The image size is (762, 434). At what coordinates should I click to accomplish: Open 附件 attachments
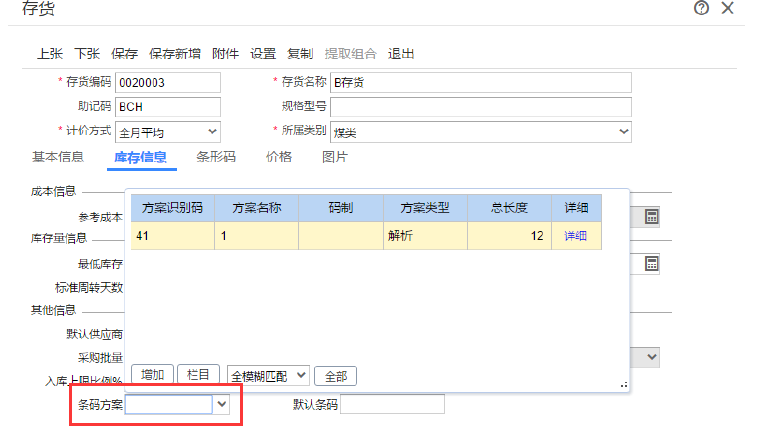tap(225, 54)
